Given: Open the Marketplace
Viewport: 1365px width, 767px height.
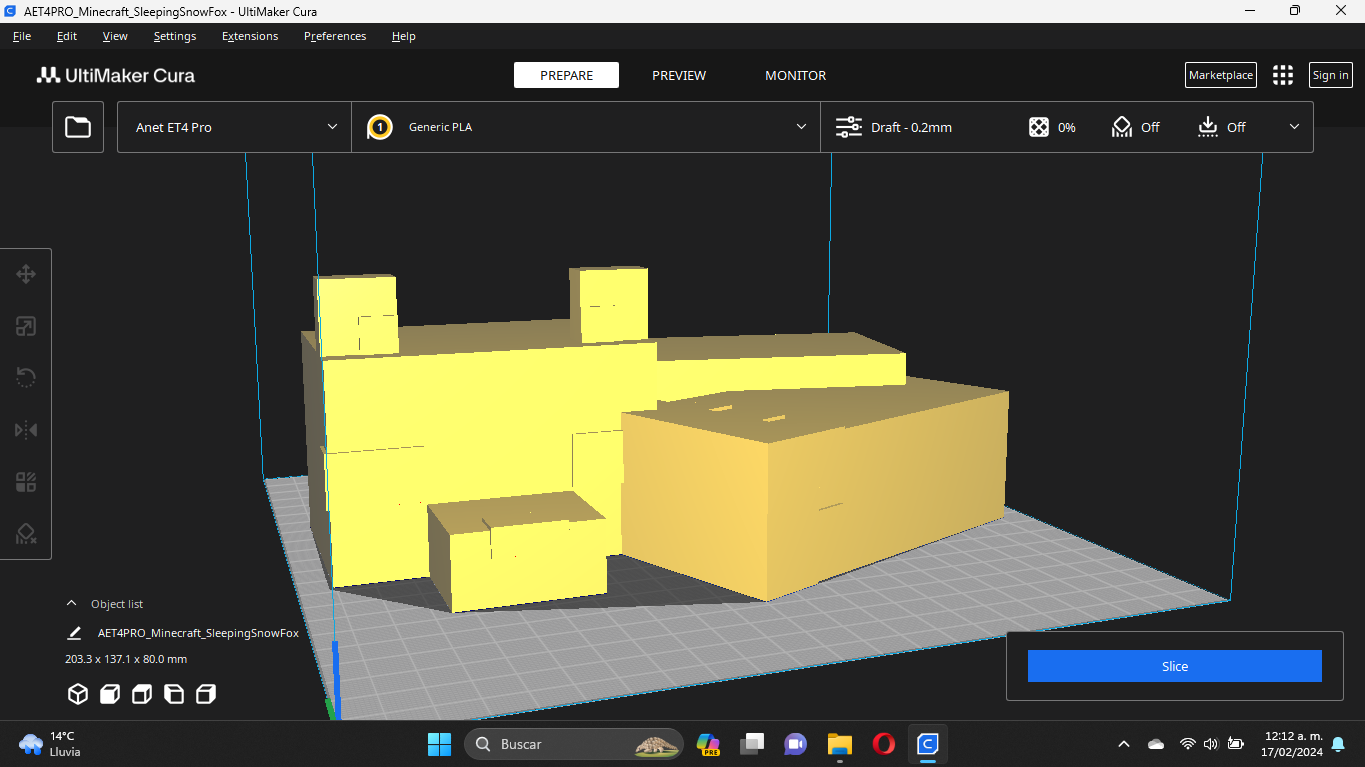Looking at the screenshot, I should coord(1220,75).
